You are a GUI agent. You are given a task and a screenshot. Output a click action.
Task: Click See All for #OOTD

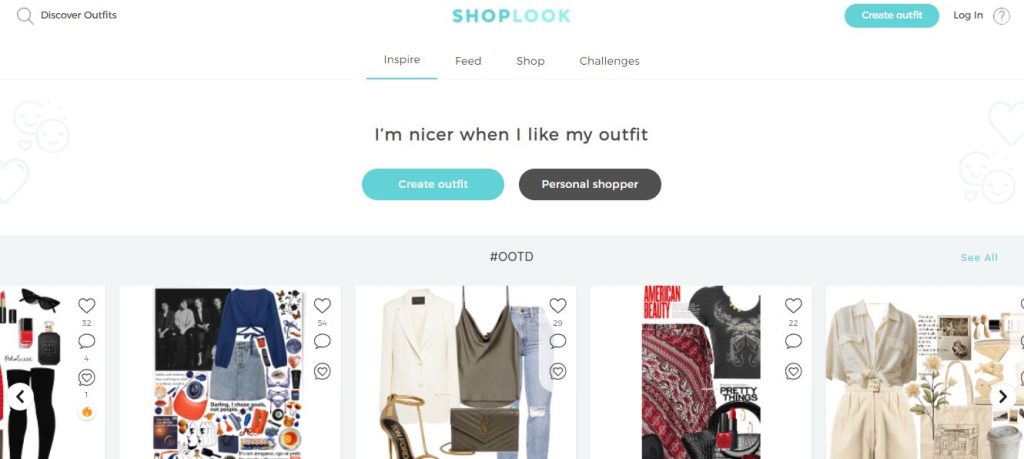(x=979, y=258)
